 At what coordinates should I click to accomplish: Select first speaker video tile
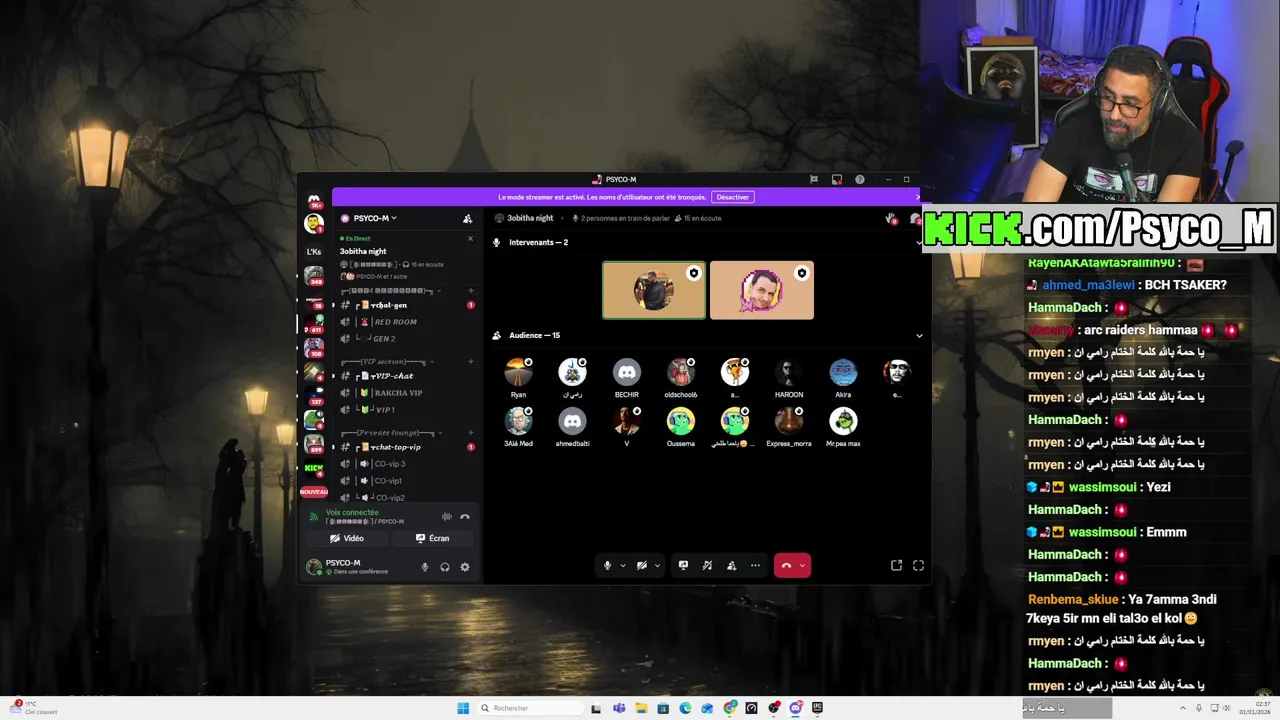(654, 290)
